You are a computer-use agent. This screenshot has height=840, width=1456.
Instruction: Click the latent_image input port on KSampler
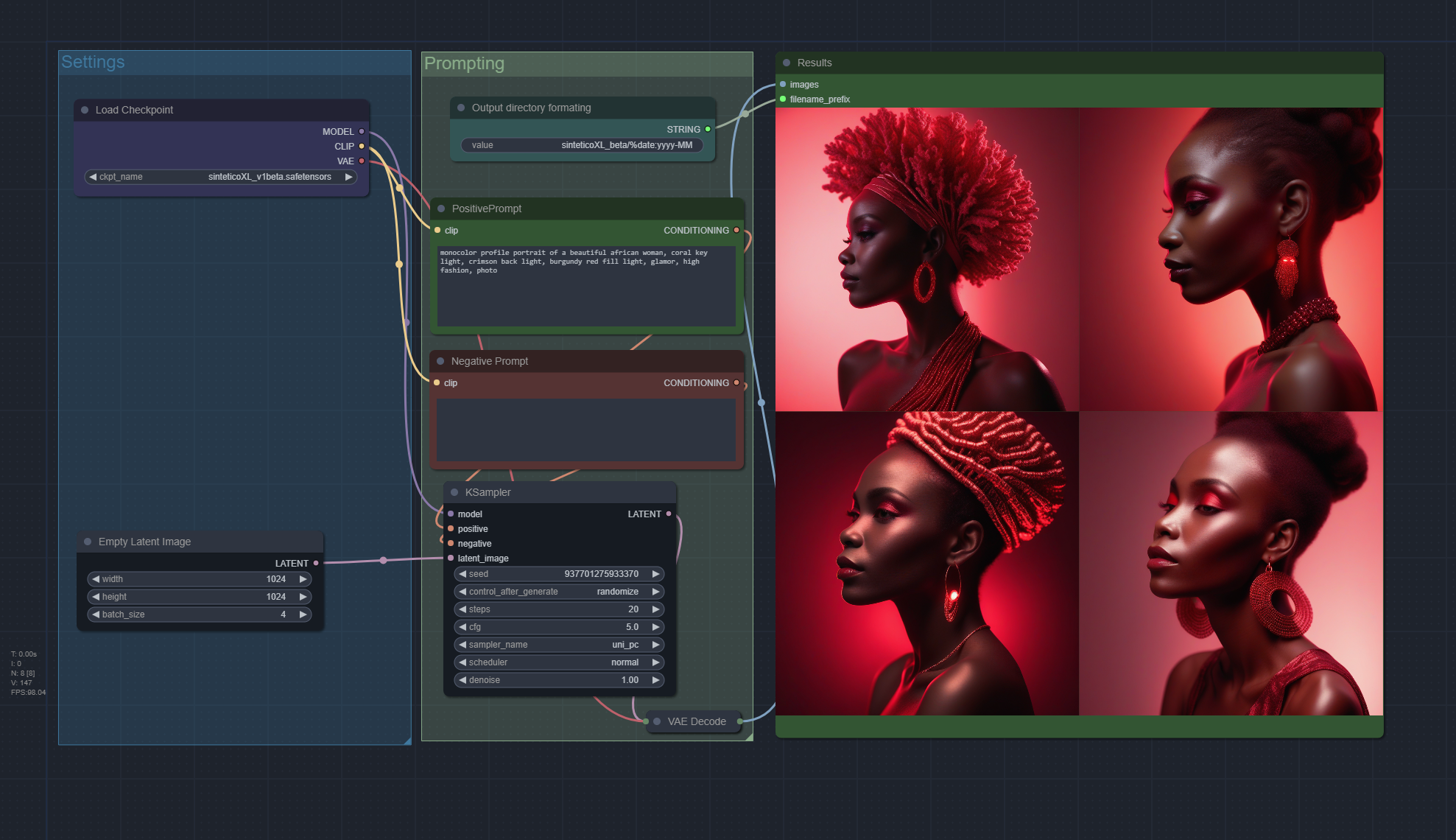coord(451,558)
